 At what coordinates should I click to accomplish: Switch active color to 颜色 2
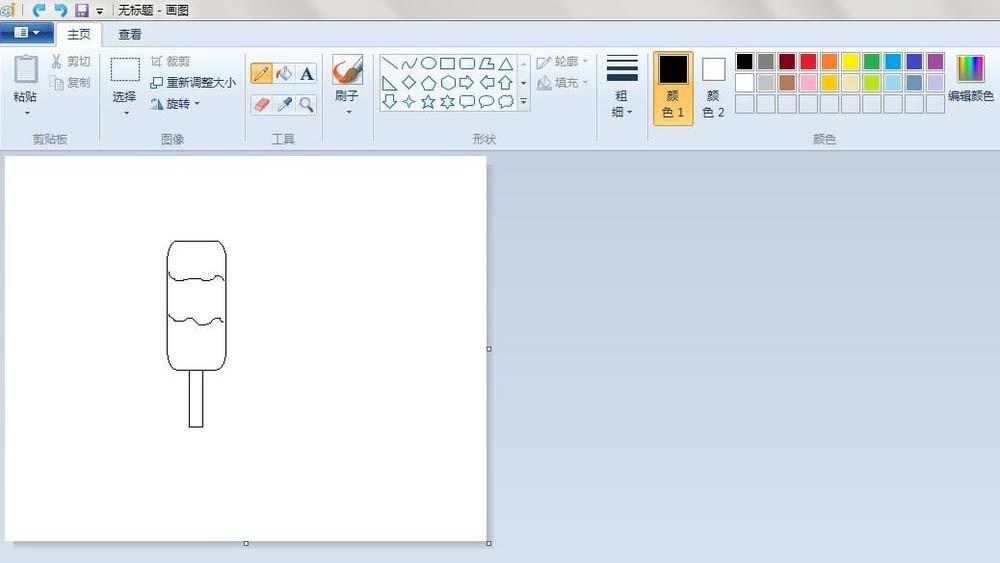pos(713,88)
